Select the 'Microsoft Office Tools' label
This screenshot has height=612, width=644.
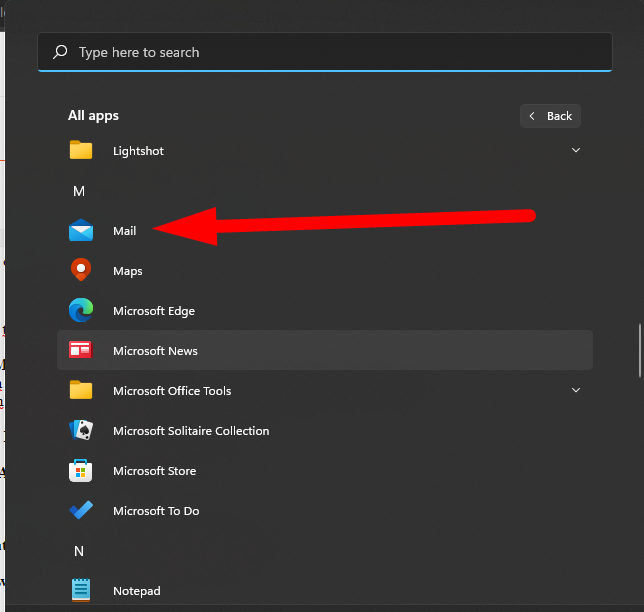[x=172, y=391]
